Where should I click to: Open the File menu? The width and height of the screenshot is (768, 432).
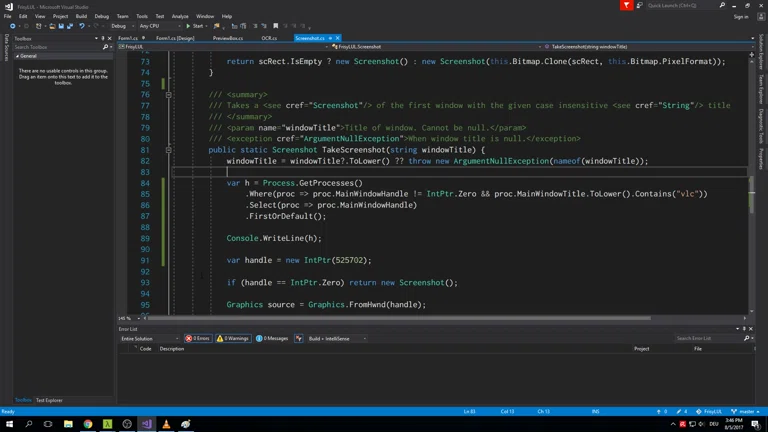[7, 16]
